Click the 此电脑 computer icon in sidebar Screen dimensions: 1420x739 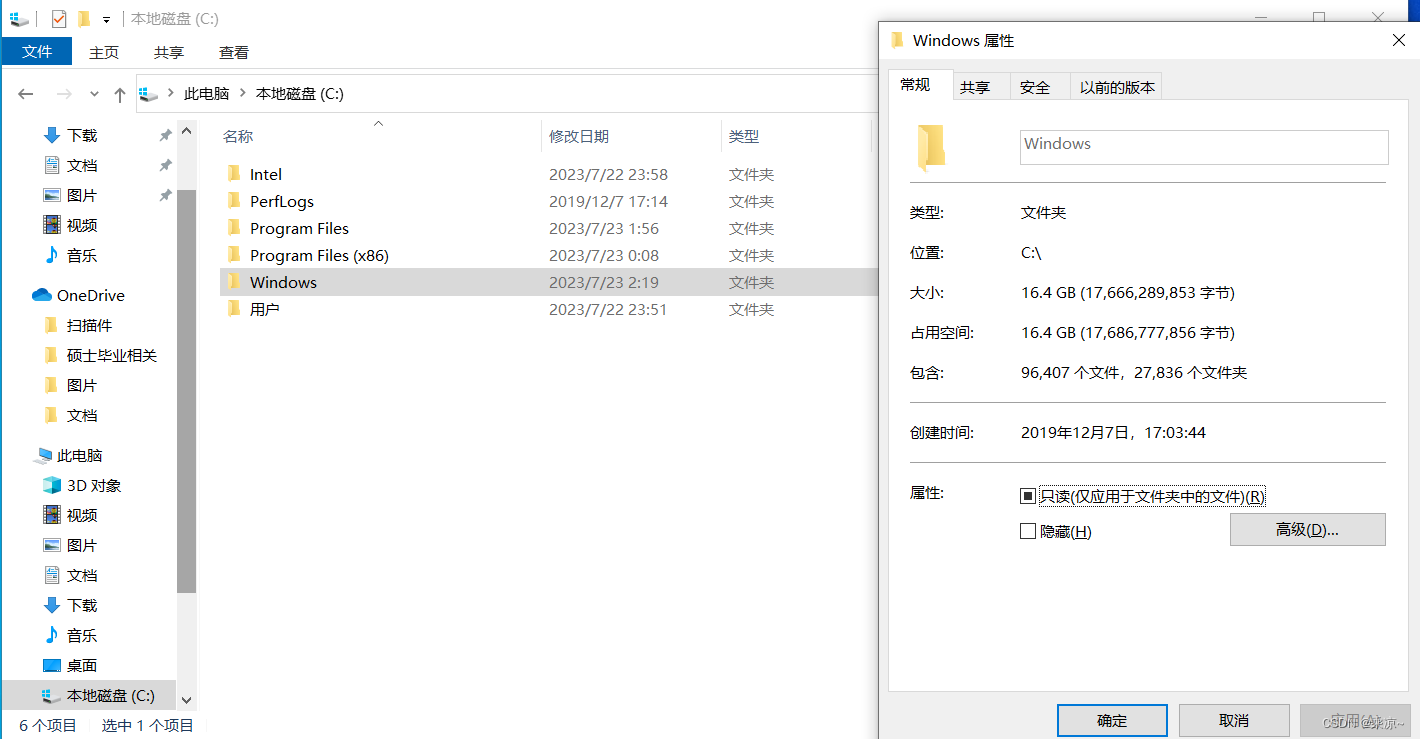click(42, 455)
